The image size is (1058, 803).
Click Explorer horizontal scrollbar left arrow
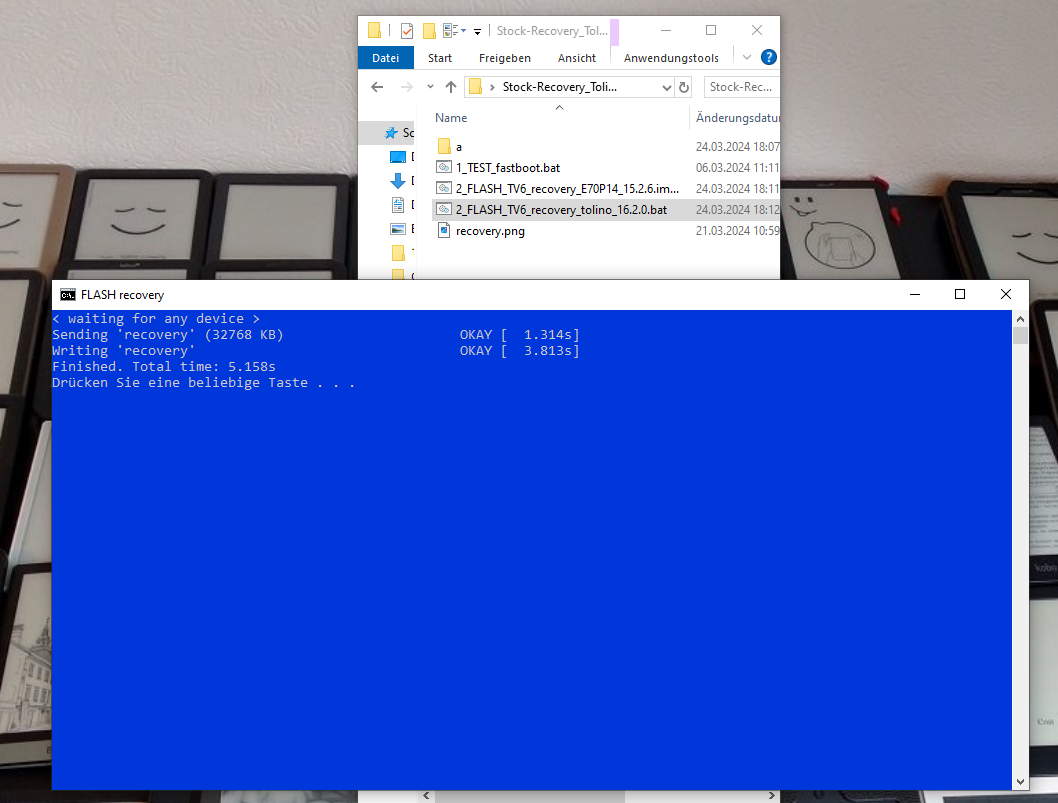click(426, 796)
